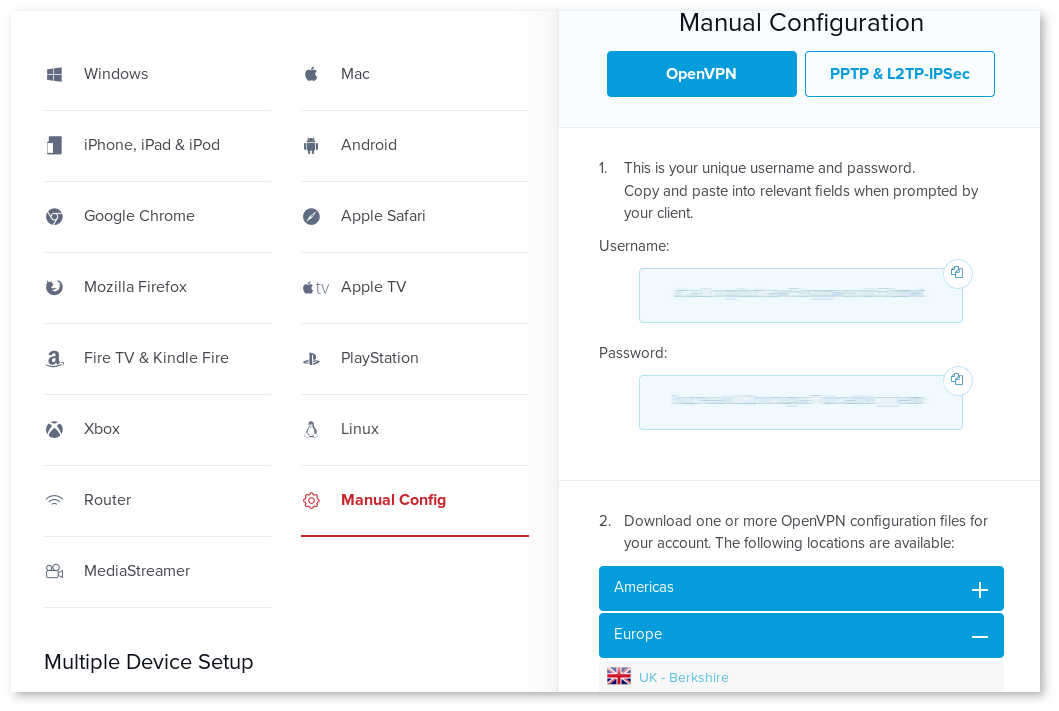Open Fire TV & Kindle Fire setup
1059x711 pixels.
156,358
